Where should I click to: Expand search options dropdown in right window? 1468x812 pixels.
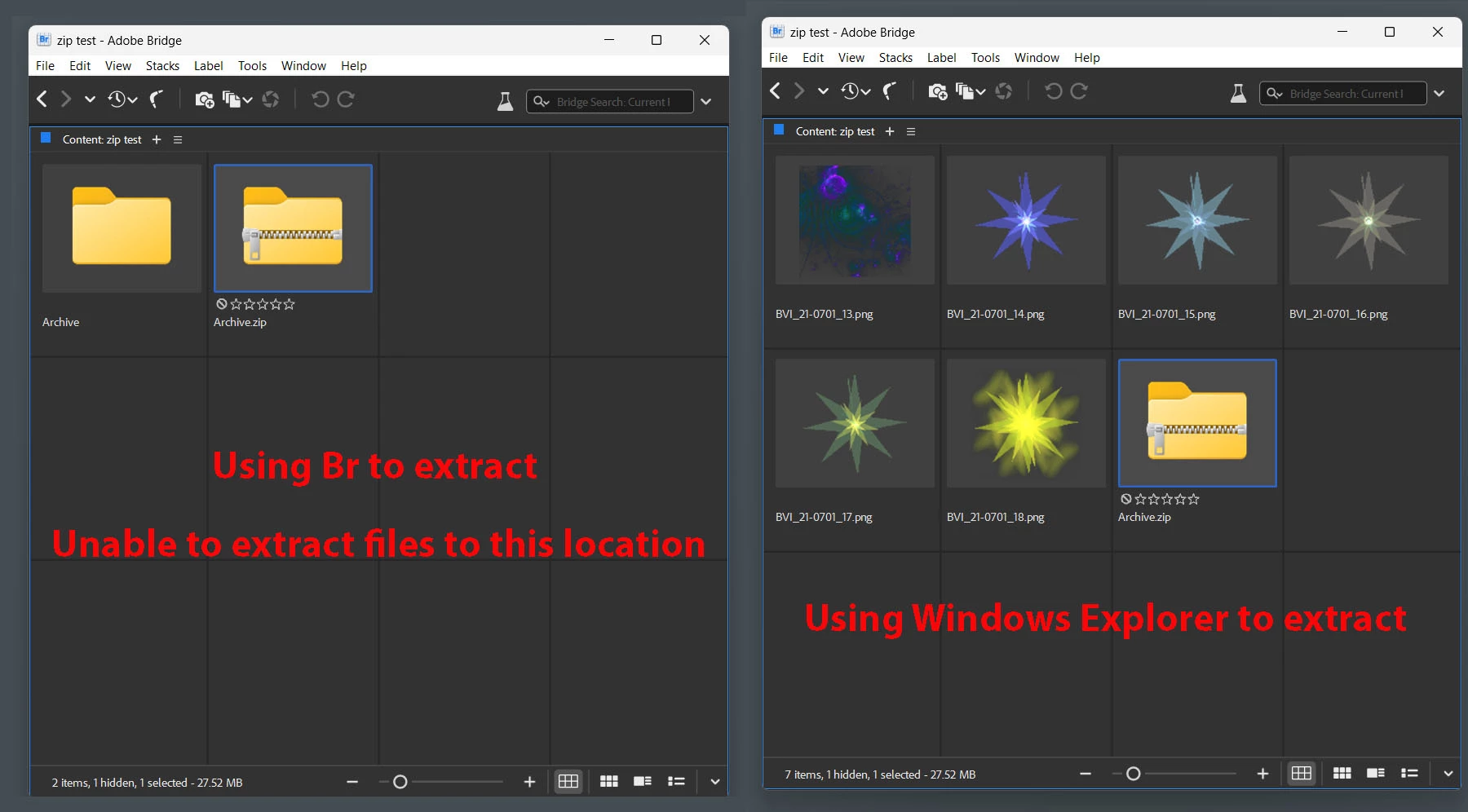pyautogui.click(x=1439, y=93)
